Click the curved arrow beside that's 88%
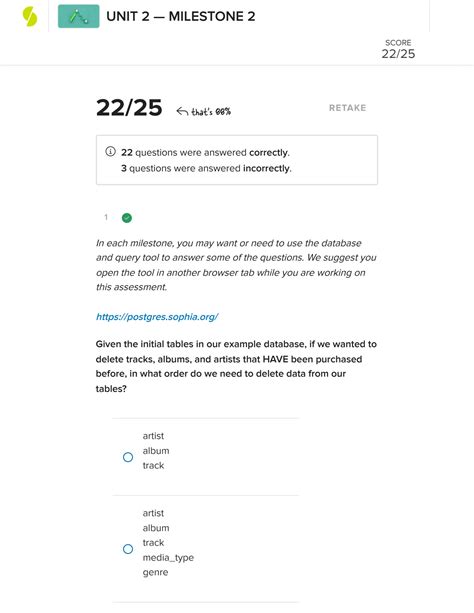The height and width of the screenshot is (613, 474). 182,112
